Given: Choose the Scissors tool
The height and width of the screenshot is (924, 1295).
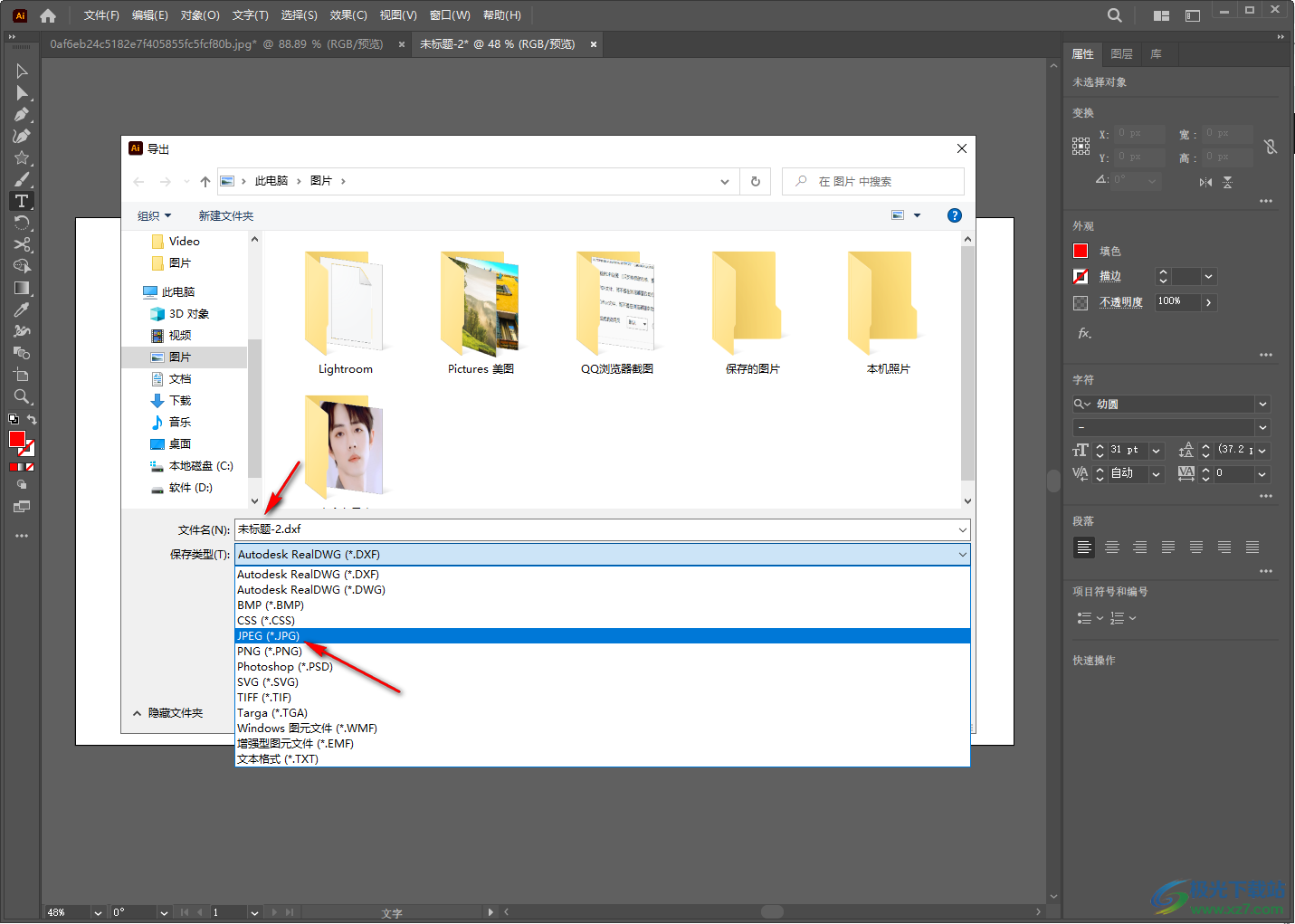Looking at the screenshot, I should point(22,244).
